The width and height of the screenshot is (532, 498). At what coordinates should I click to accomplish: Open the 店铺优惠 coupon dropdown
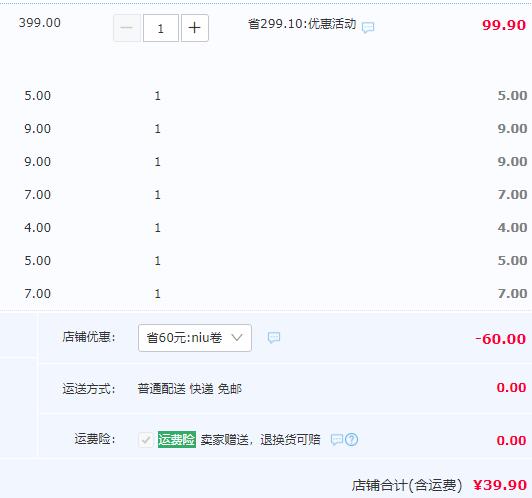click(195, 338)
